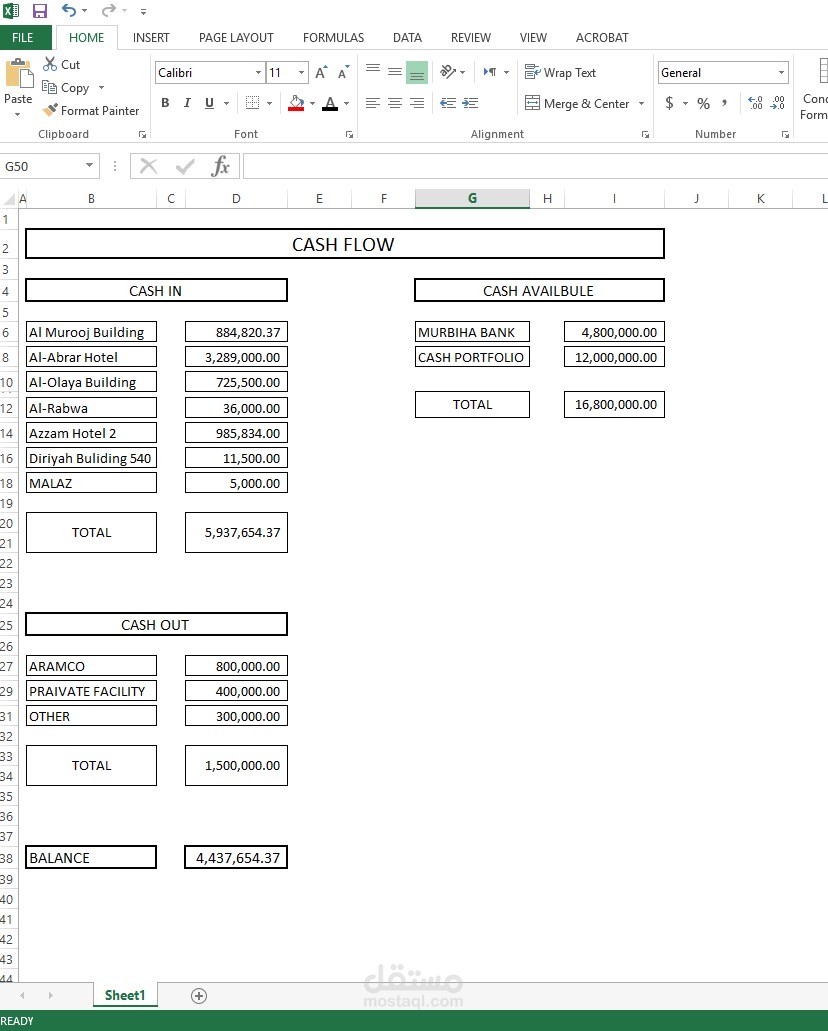
Task: Click the Borders icon
Action: tap(252, 103)
